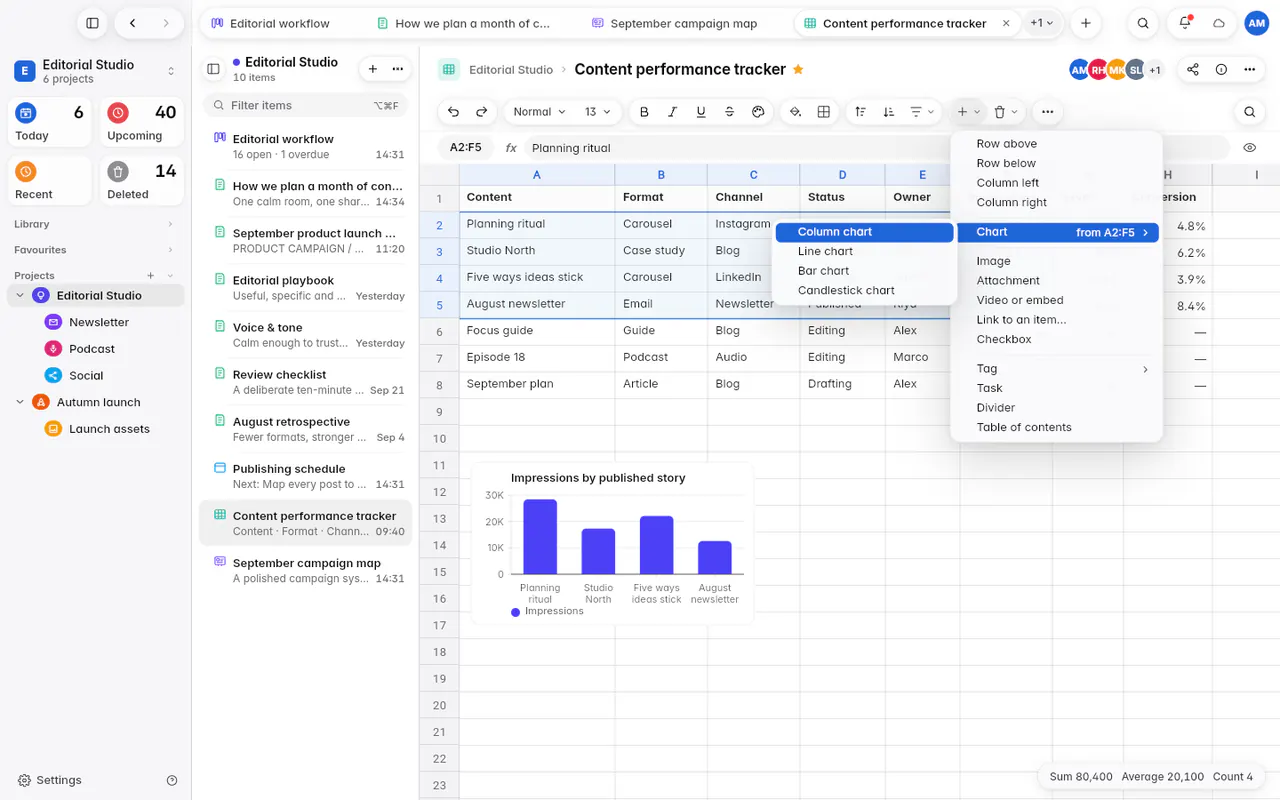1280x800 pixels.
Task: Collapse the Autumn launch project
Action: (x=20, y=402)
